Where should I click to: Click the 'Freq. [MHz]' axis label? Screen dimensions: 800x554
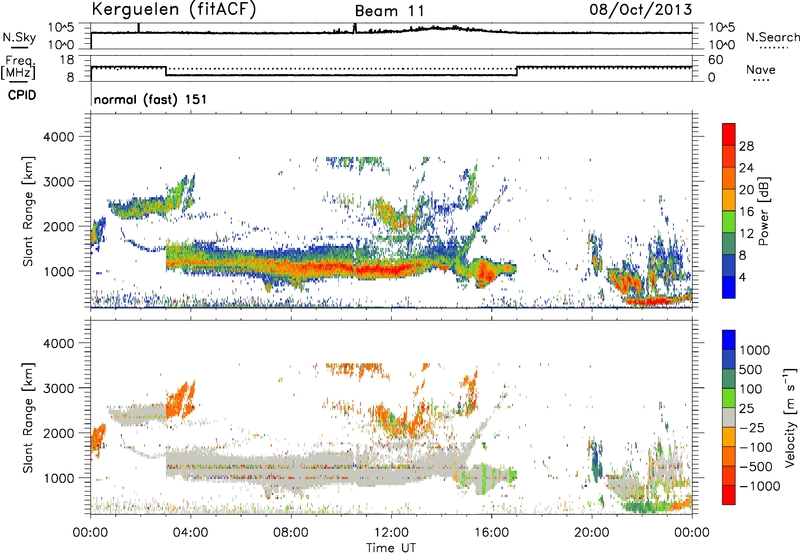click(x=18, y=67)
